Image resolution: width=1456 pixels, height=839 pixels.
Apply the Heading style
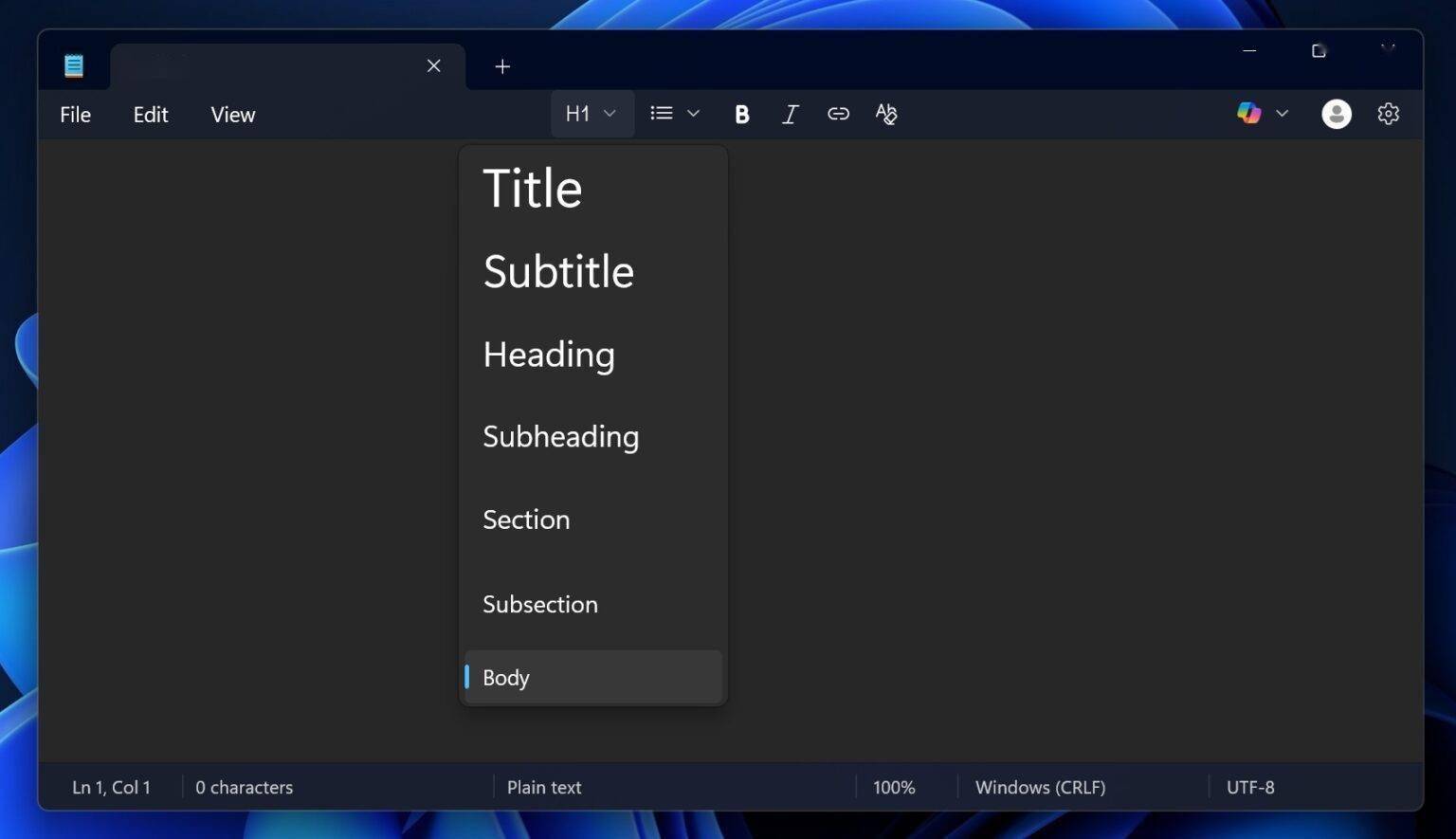pos(593,355)
